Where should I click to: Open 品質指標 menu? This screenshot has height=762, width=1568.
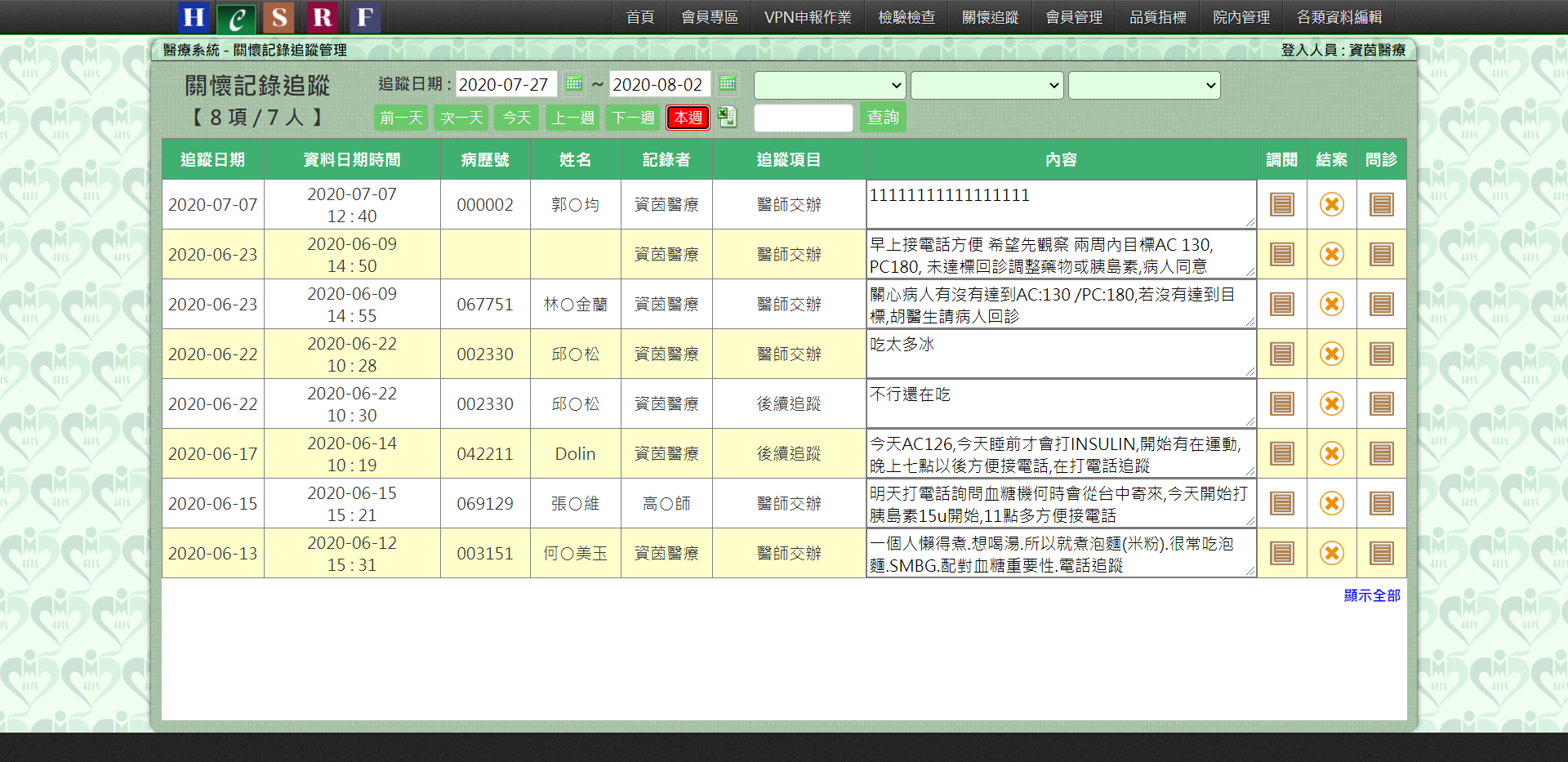[x=1158, y=17]
